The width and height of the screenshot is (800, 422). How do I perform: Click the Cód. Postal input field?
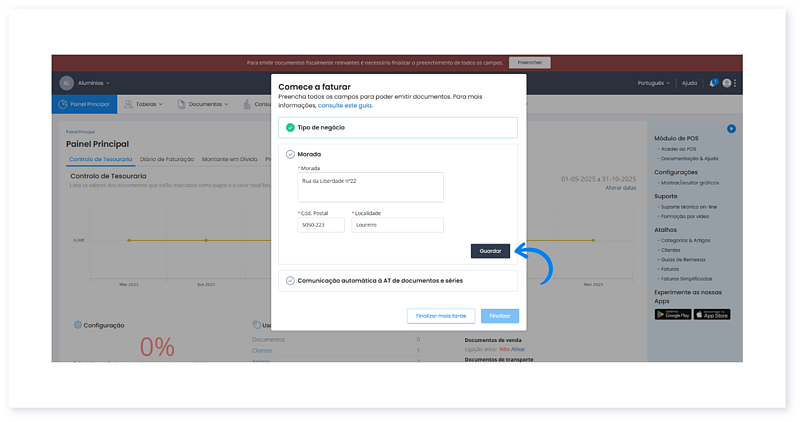click(x=321, y=225)
